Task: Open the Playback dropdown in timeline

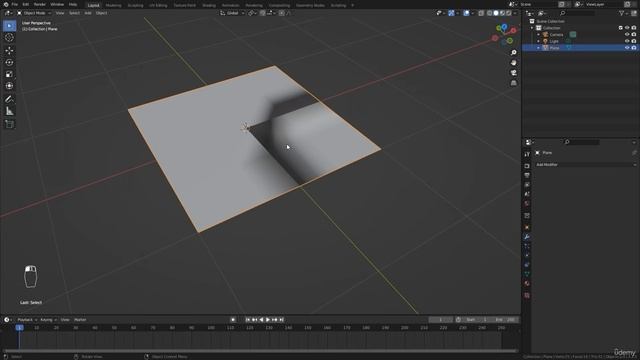Action: coord(27,320)
